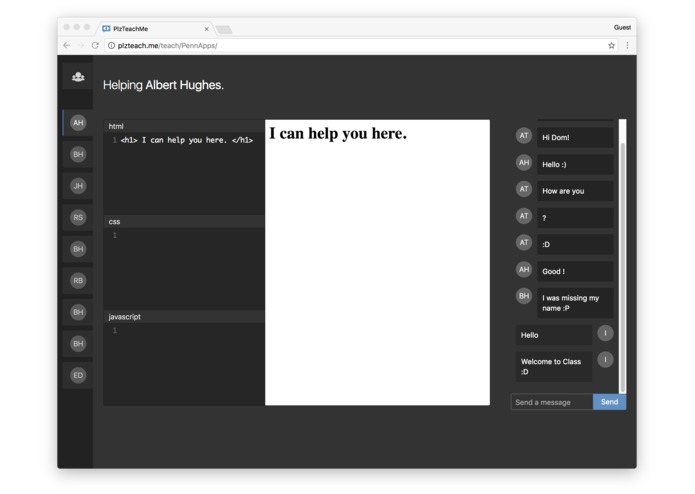This screenshot has height=494, width=695.
Task: Click the "Welcome to Class :D" message
Action: (x=554, y=366)
